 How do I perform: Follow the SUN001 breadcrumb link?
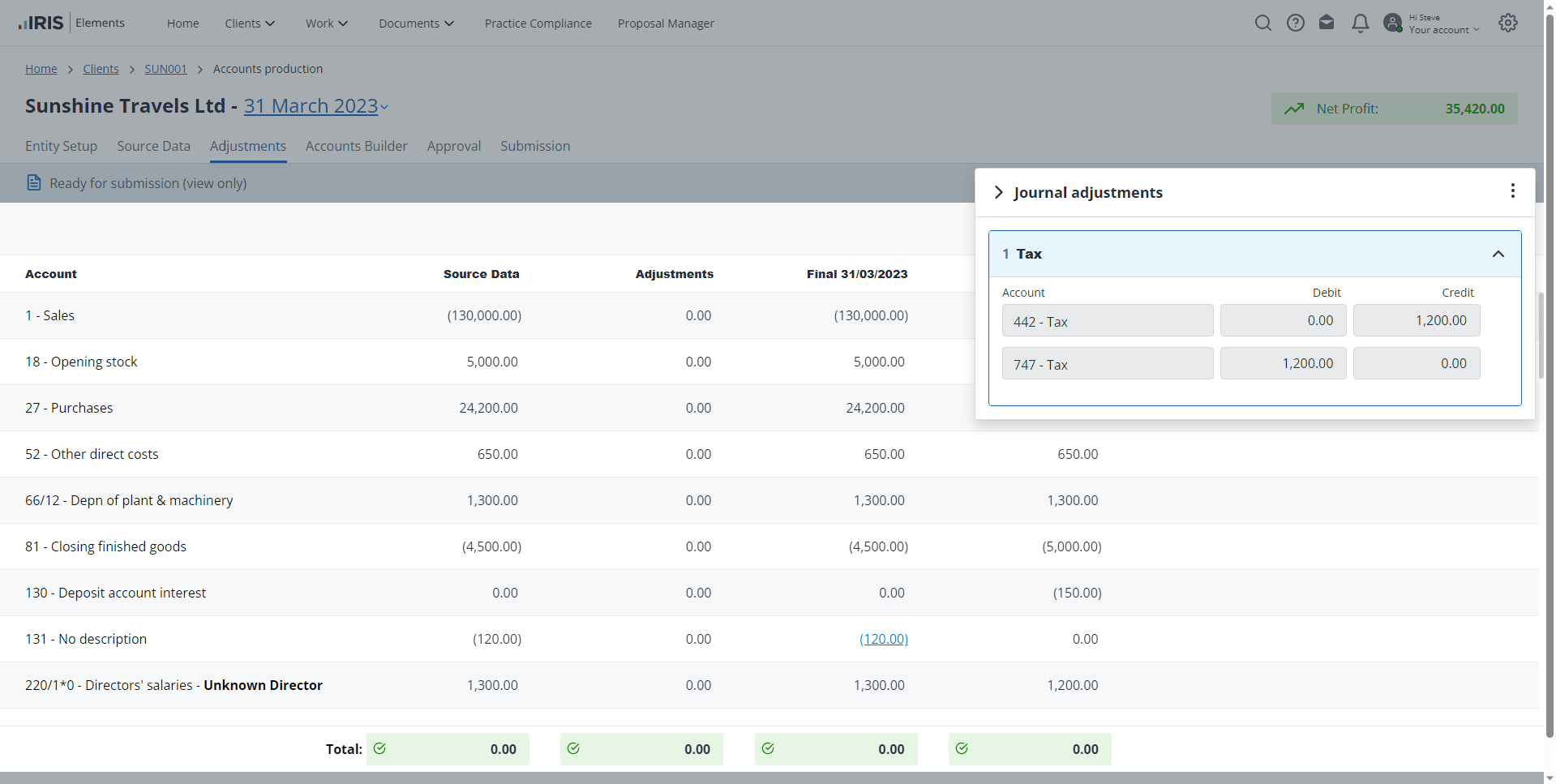tap(165, 69)
